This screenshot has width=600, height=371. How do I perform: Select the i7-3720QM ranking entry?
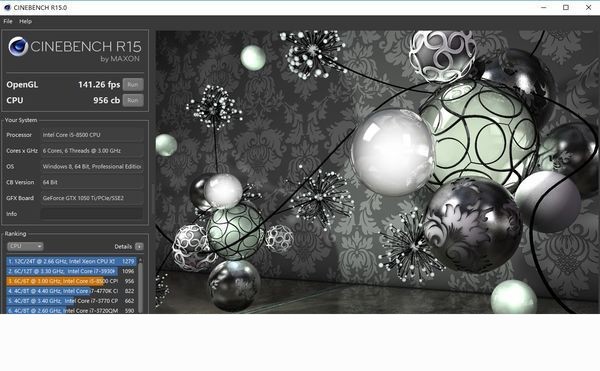pyautogui.click(x=71, y=310)
